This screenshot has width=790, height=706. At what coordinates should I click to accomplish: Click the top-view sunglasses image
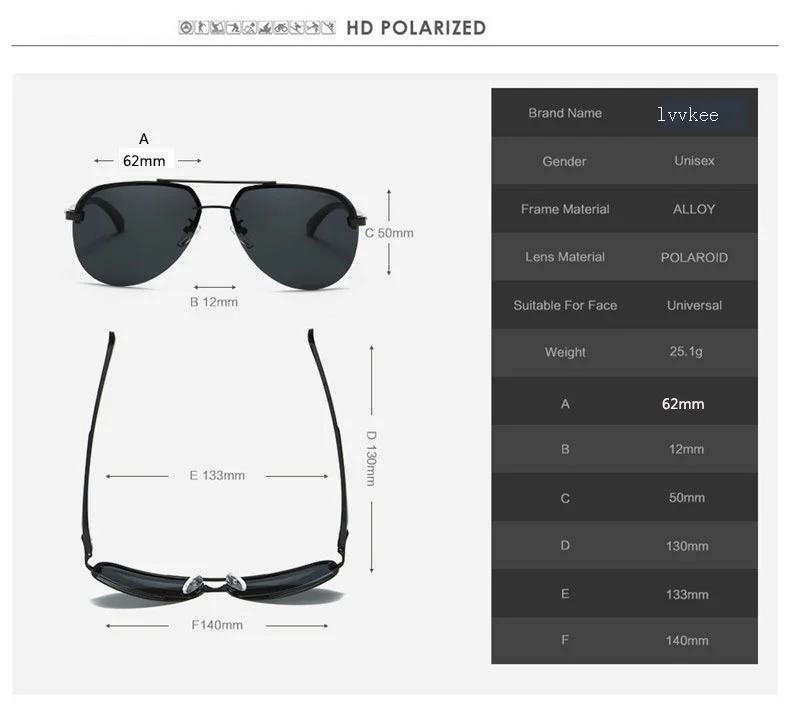[215, 469]
